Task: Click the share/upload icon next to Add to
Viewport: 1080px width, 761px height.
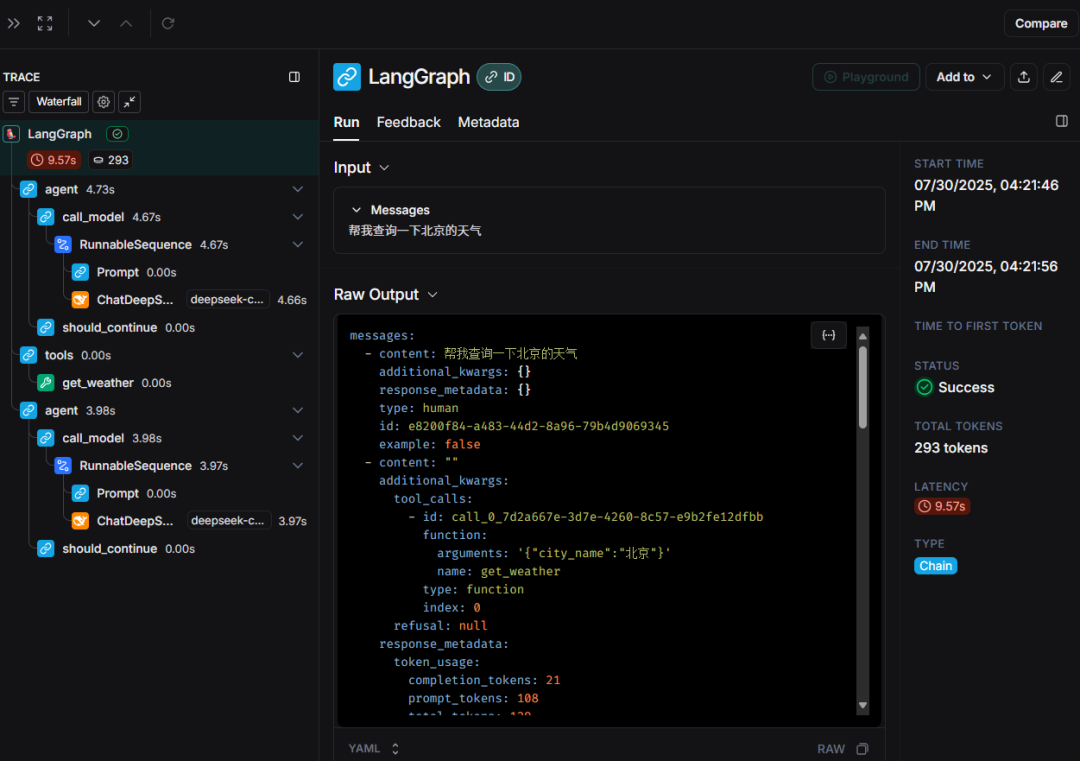Action: tap(1023, 77)
